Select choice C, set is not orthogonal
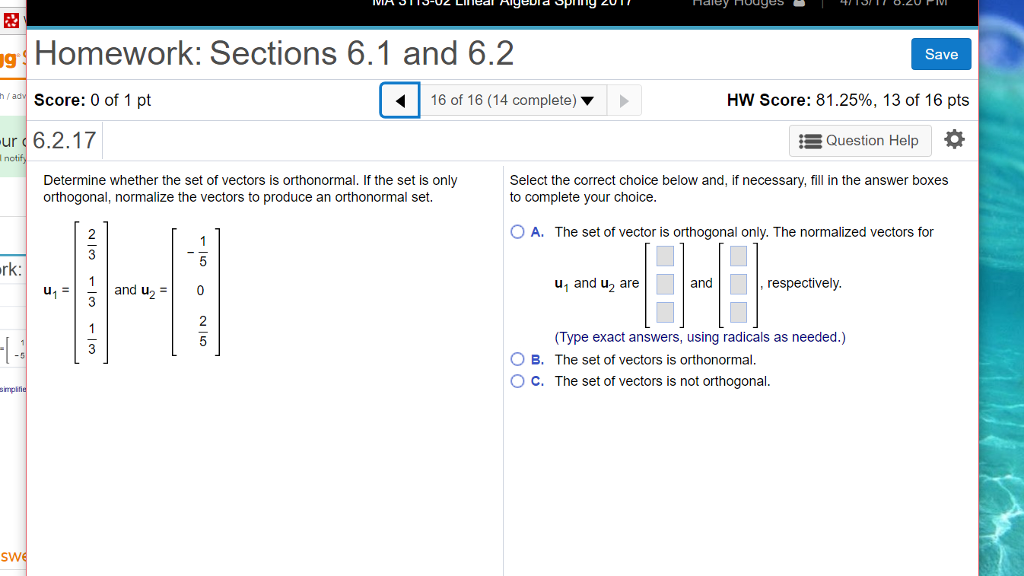The image size is (1024, 576). point(518,380)
